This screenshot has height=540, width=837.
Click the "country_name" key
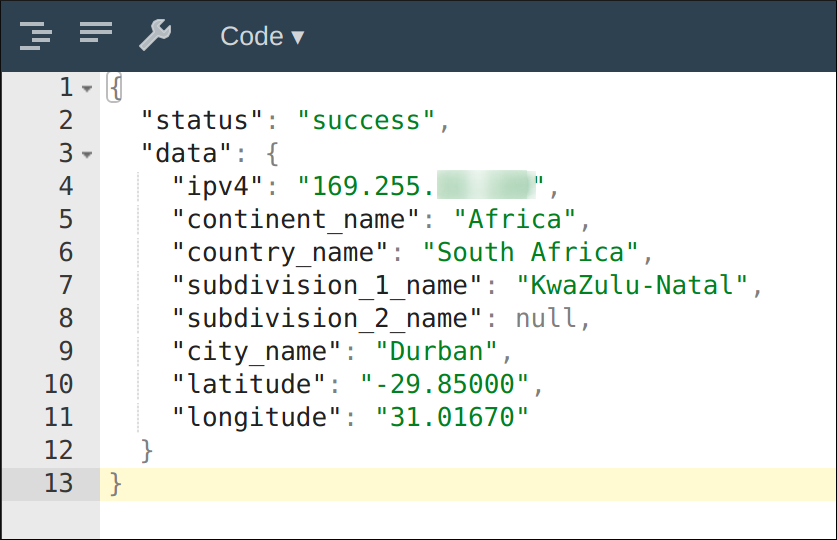pos(280,252)
